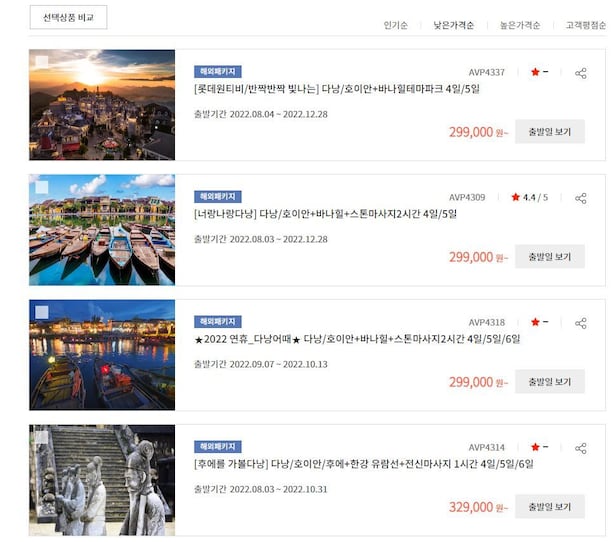Sort by 낮은가격순 lowest price
Image resolution: width=616 pixels, height=542 pixels.
click(454, 26)
